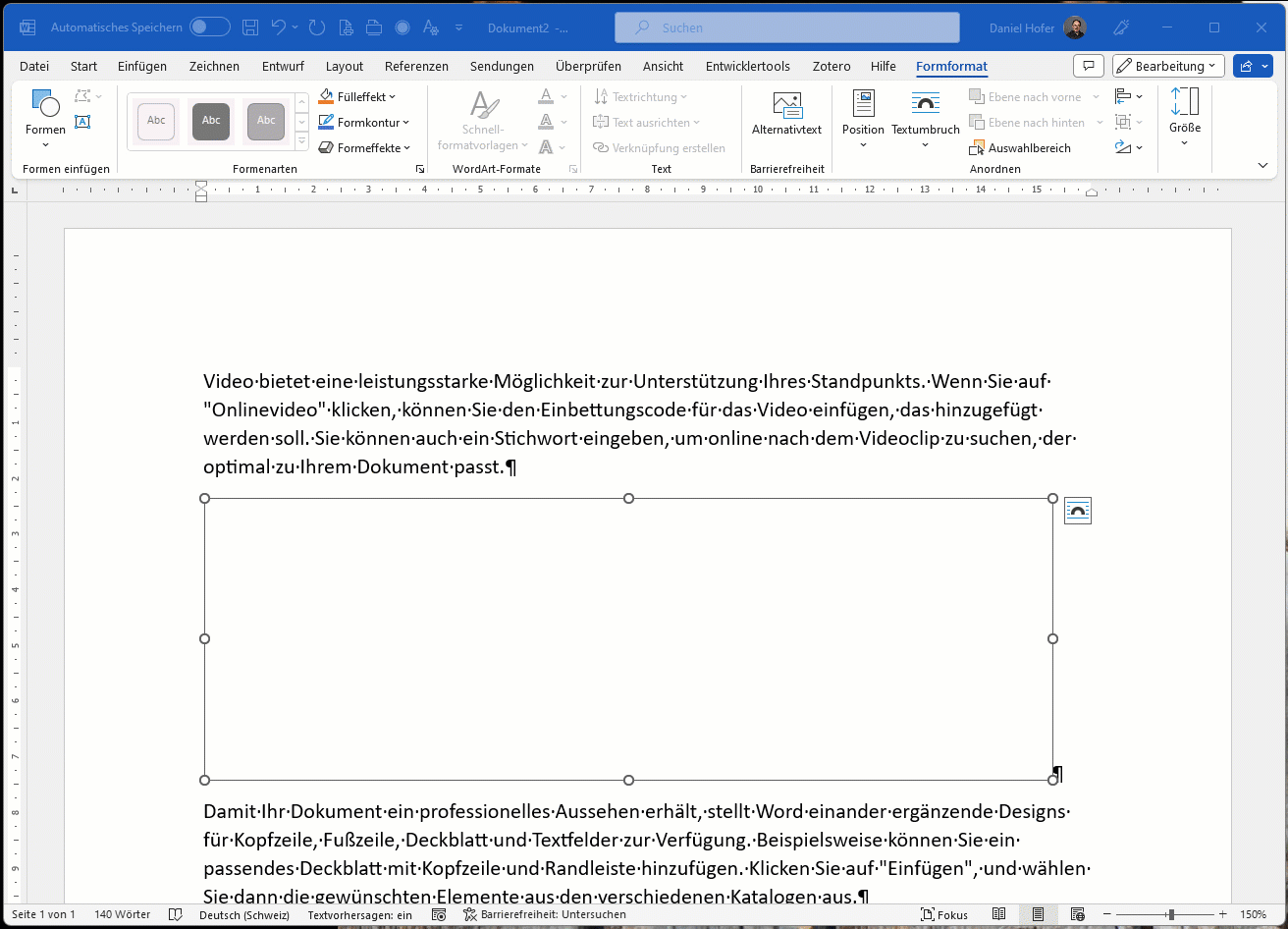Switch to Lesemodus view in status bar

999,914
